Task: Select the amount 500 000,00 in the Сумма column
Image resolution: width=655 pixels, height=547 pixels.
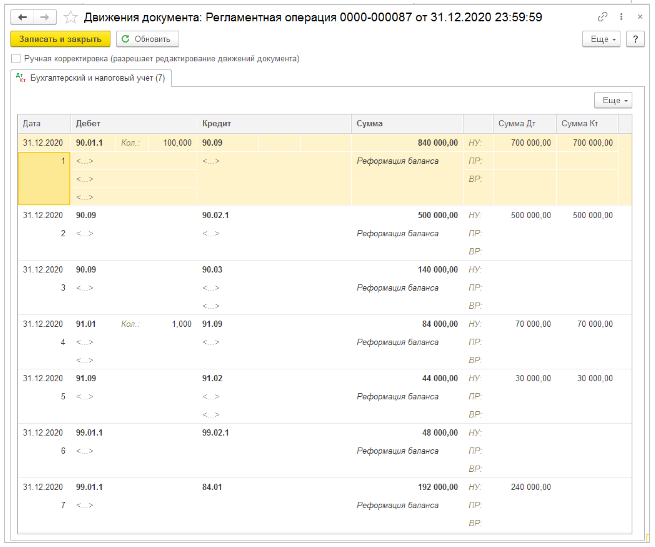Action: [x=438, y=215]
